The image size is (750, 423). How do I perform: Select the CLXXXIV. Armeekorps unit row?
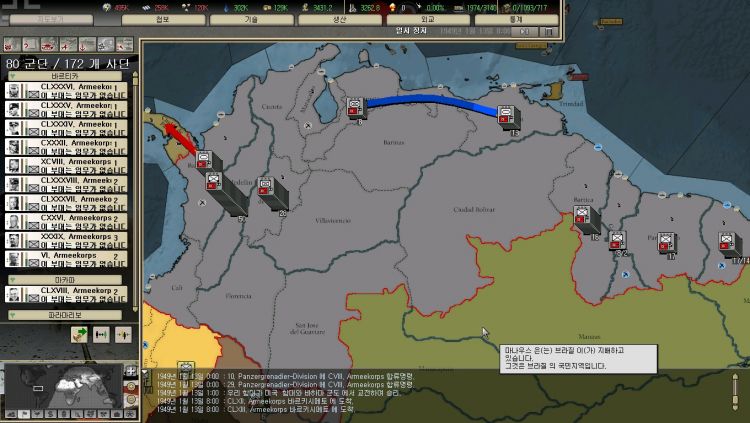pos(66,128)
